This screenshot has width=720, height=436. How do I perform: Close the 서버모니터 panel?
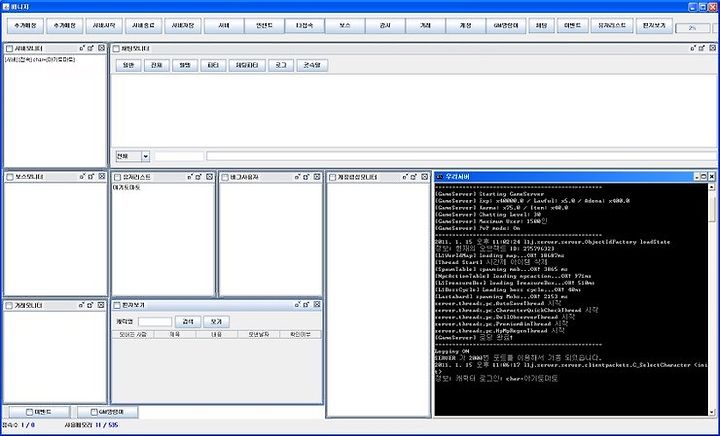click(x=101, y=48)
